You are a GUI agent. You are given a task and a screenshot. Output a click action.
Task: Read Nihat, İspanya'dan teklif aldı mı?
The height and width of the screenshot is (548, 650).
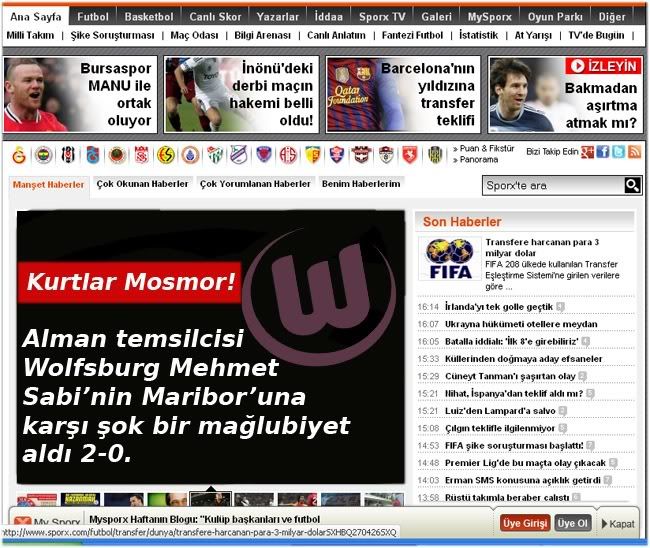click(514, 393)
